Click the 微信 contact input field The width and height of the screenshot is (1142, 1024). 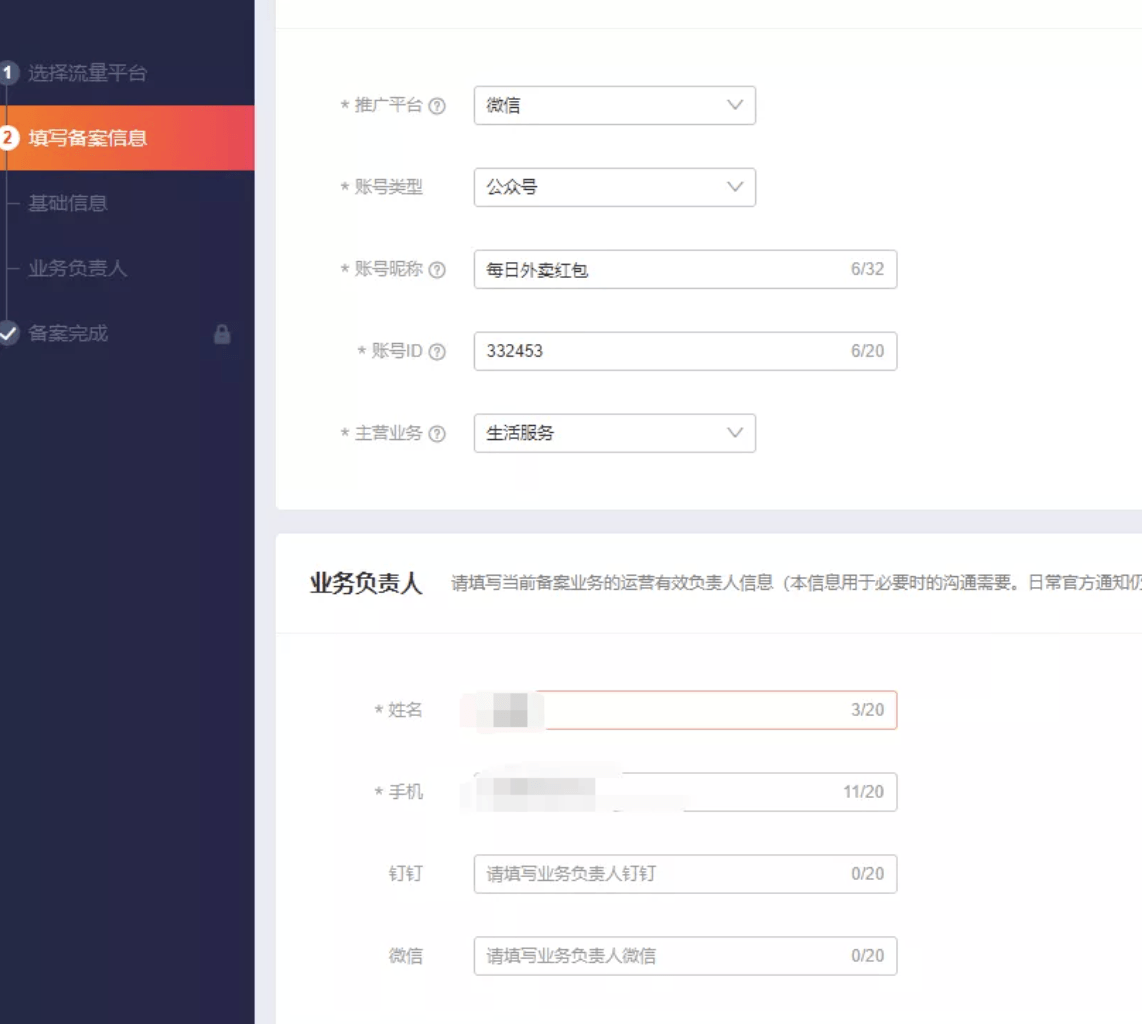coord(685,956)
